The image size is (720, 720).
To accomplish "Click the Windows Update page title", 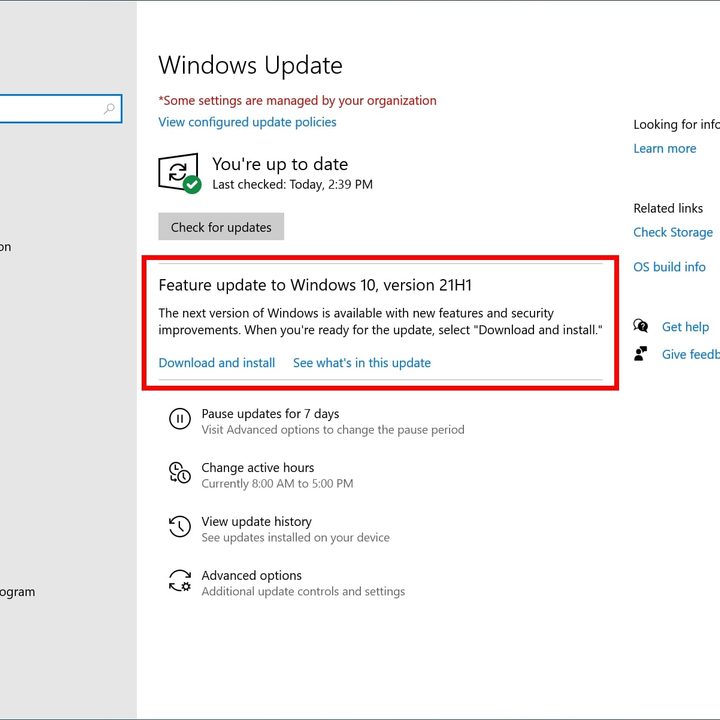I will (250, 65).
